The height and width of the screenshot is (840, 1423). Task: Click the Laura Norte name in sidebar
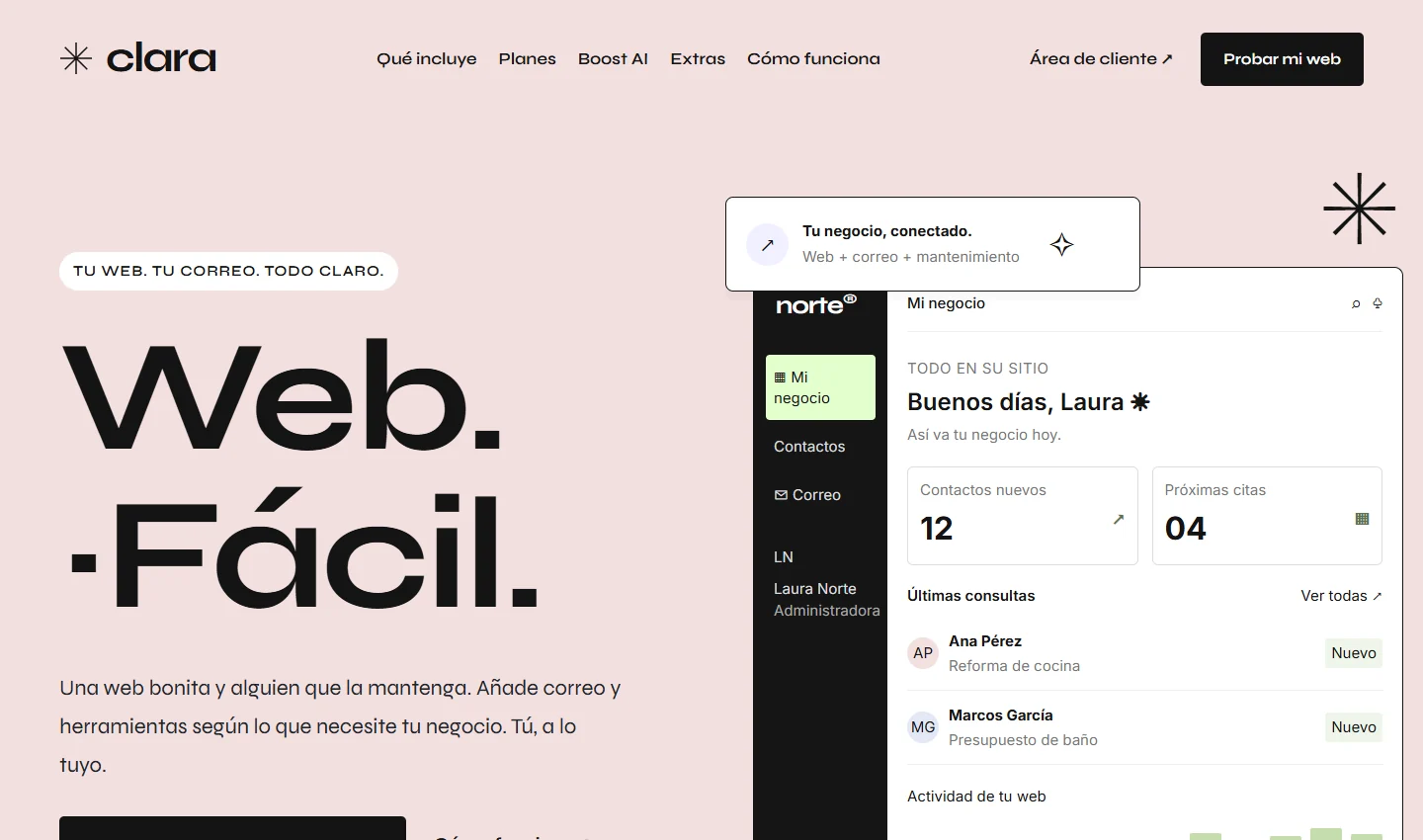[x=815, y=589]
